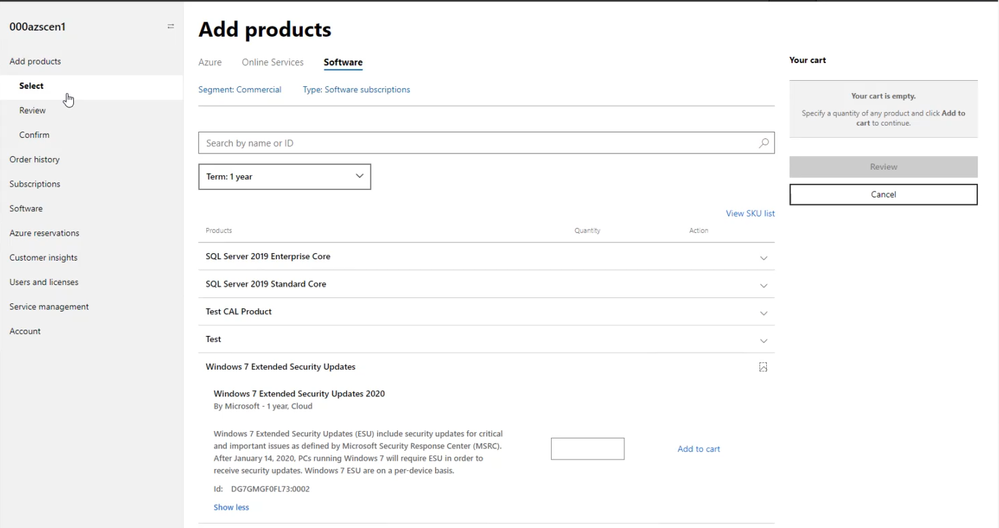Go to Review step in sidebar
Screen dimensions: 999x528
point(32,110)
